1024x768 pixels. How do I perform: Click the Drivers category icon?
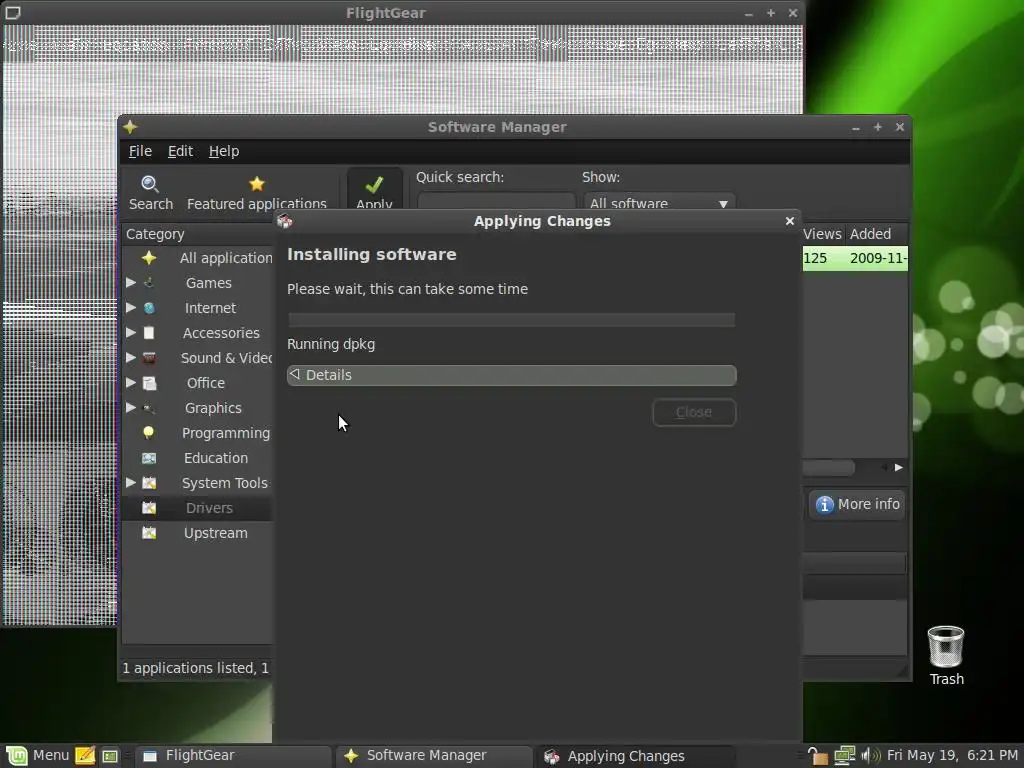[x=149, y=508]
